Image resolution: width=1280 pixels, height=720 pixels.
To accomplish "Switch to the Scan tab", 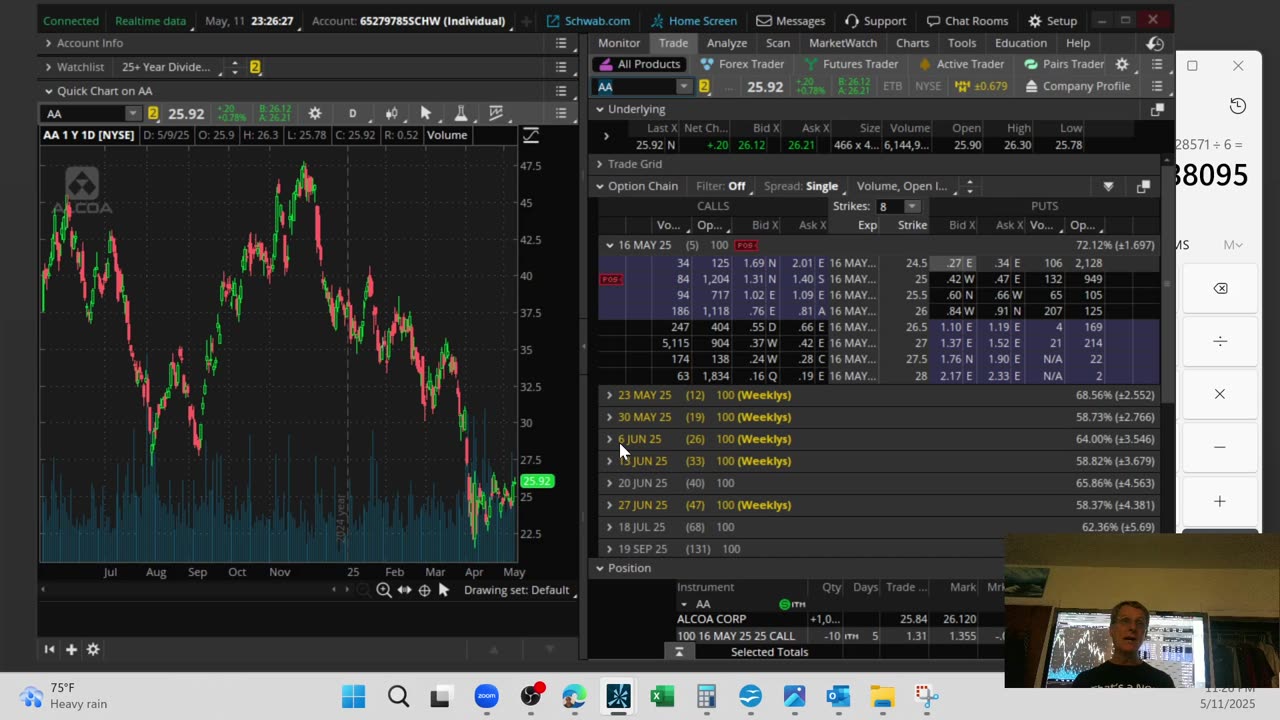I will pos(778,43).
